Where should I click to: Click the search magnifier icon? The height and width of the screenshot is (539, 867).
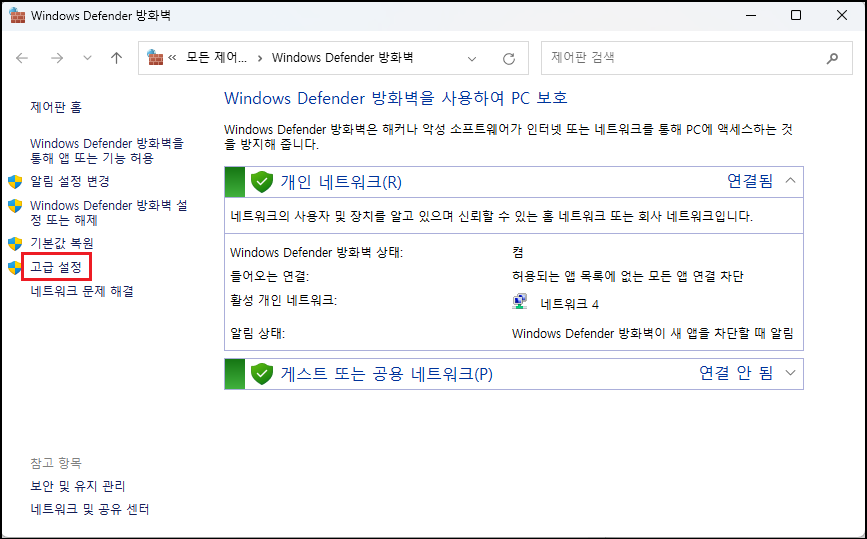click(832, 58)
